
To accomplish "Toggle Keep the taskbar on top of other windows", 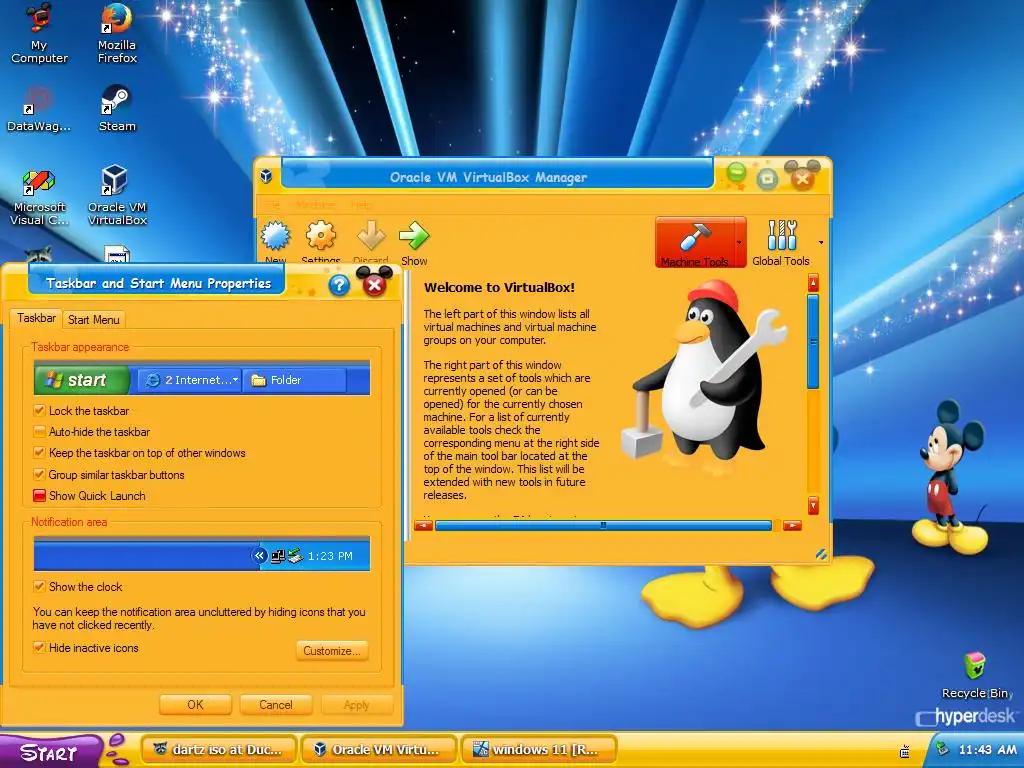I will (39, 453).
